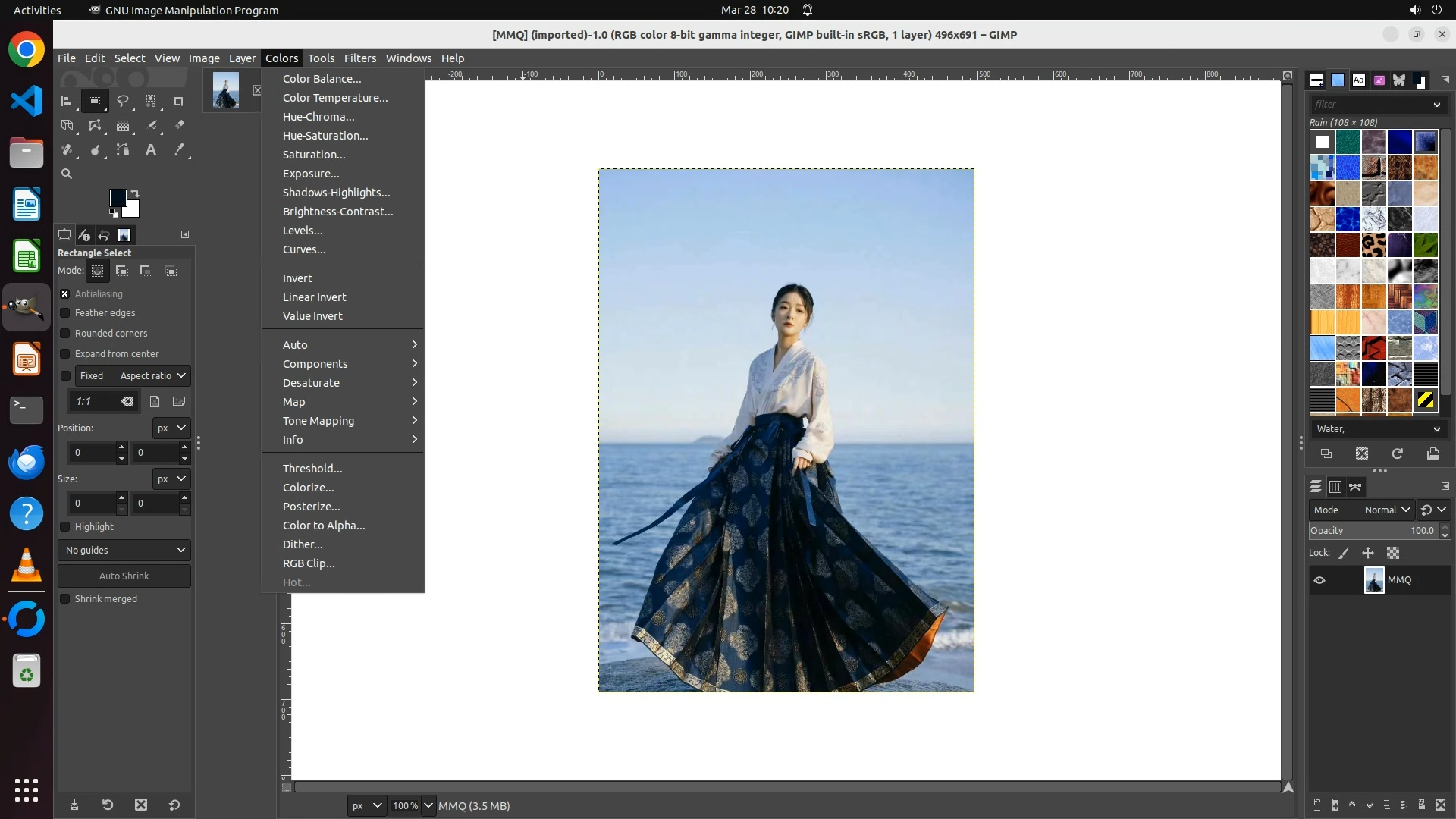Open the Filters menu
The width and height of the screenshot is (1456, 819).
click(x=359, y=58)
